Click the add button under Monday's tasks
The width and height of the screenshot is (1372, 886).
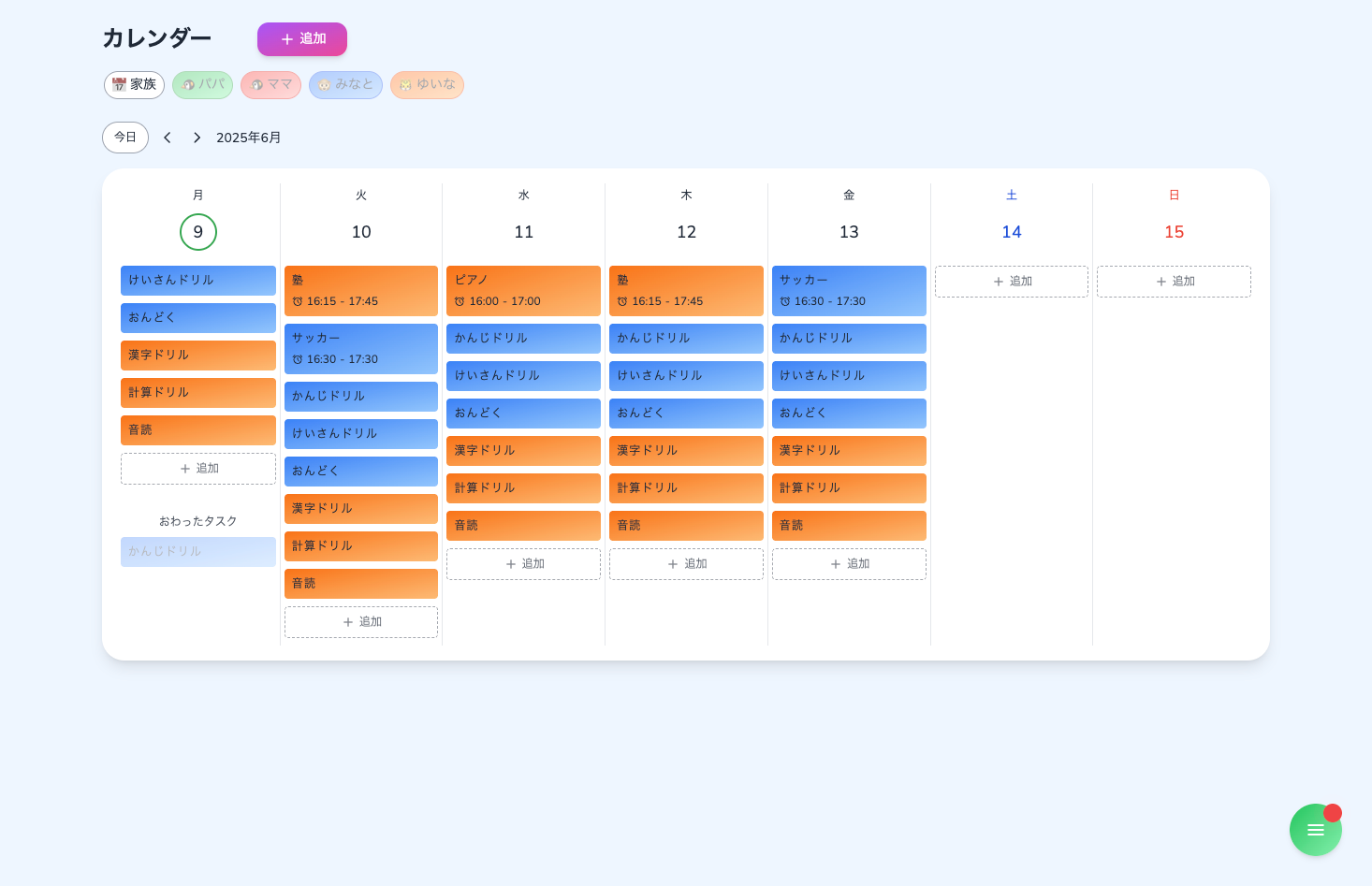pos(198,469)
